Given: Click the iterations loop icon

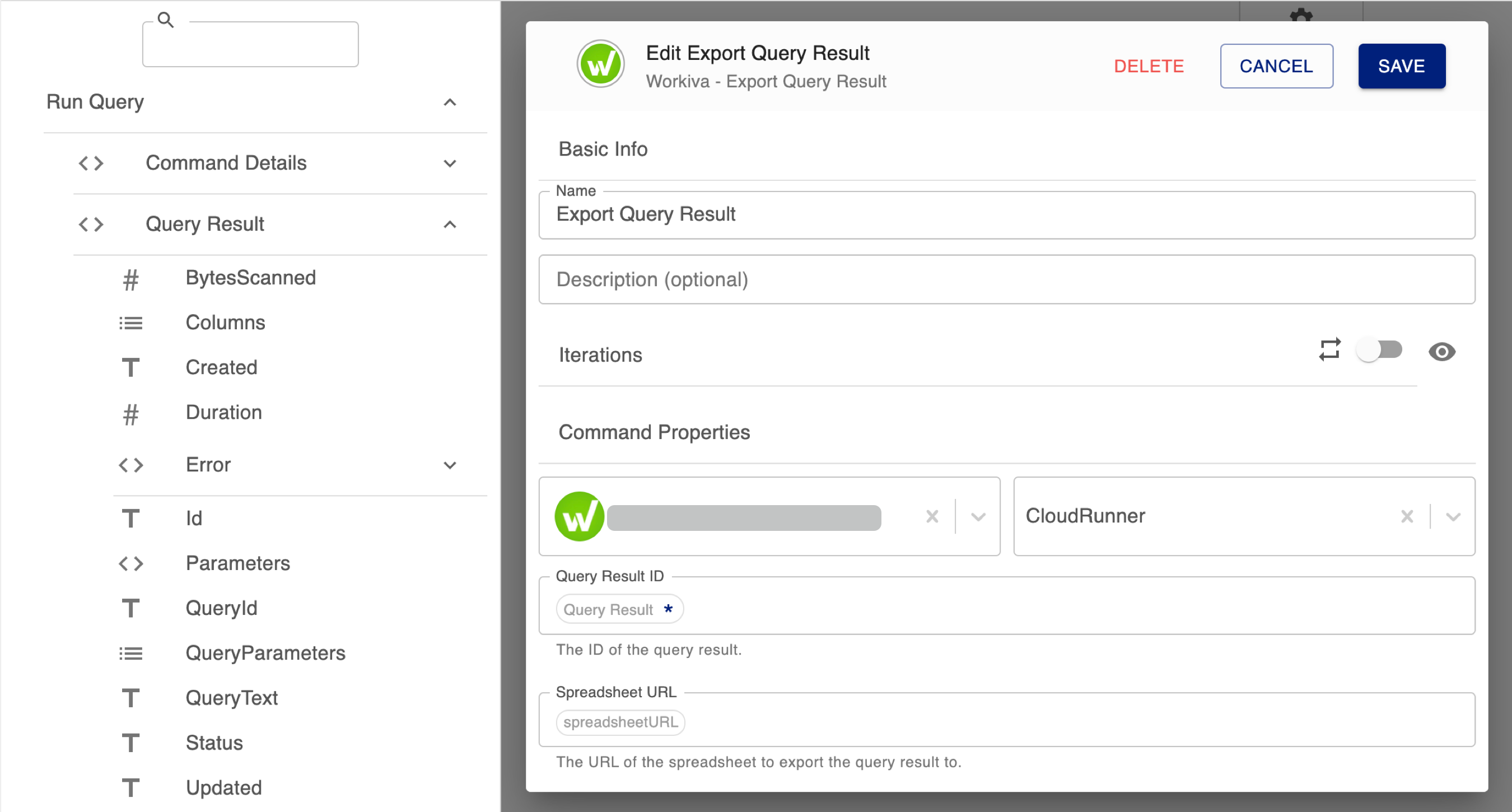Looking at the screenshot, I should 1329,350.
